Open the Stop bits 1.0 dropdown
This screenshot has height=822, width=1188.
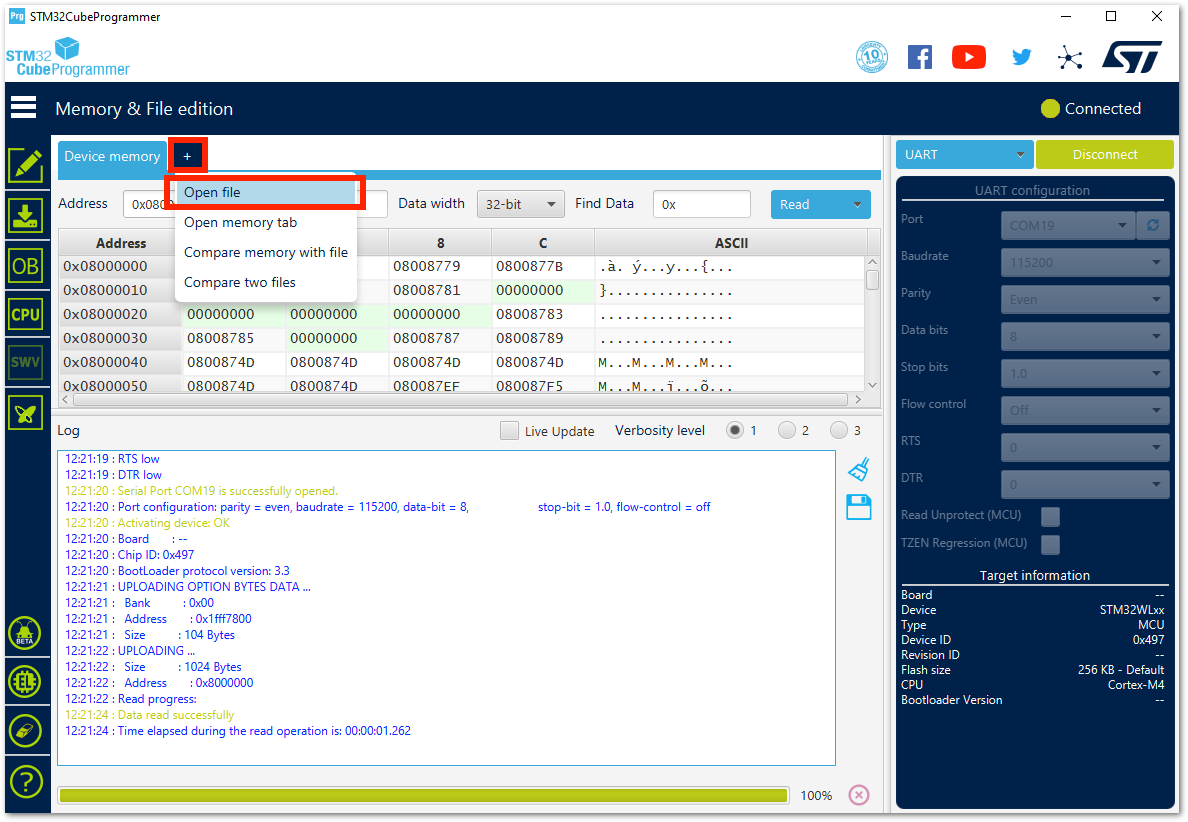1084,373
